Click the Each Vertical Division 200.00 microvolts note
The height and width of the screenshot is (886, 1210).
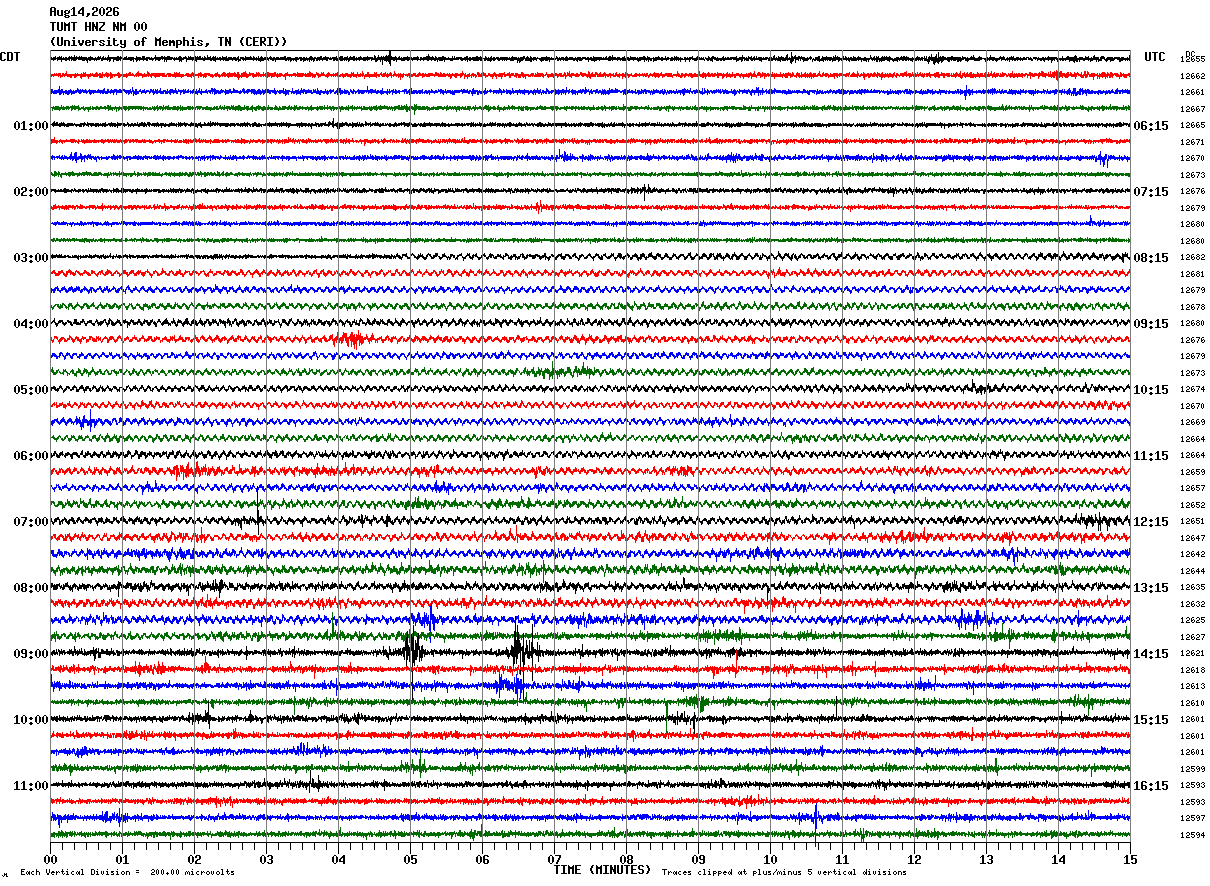point(127,873)
